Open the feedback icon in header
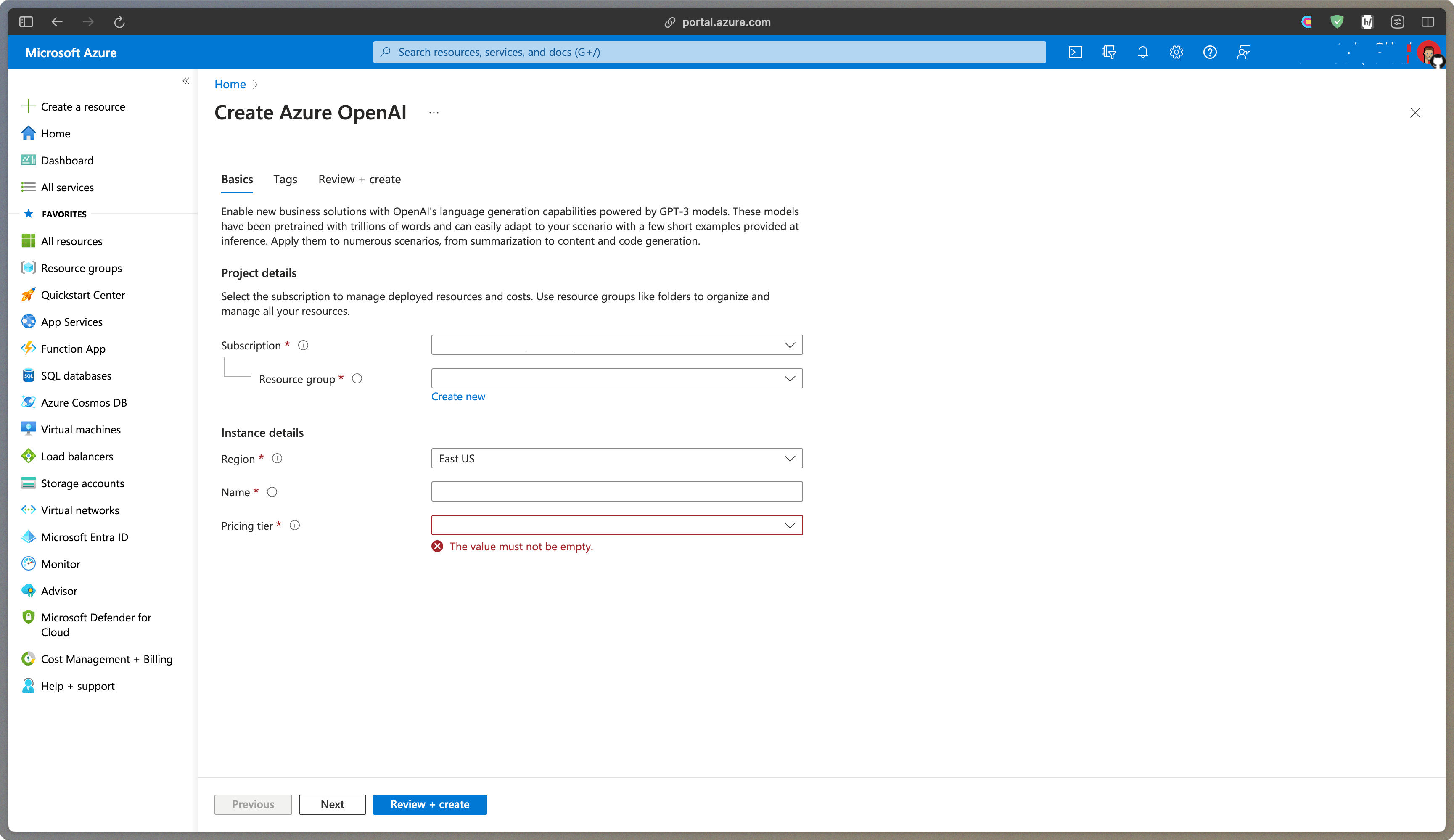This screenshot has height=840, width=1454. [1243, 53]
